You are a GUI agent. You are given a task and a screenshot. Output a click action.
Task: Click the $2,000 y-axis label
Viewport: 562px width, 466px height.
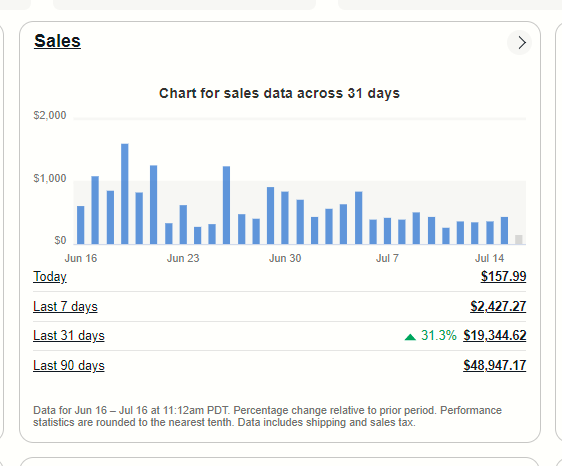point(50,115)
